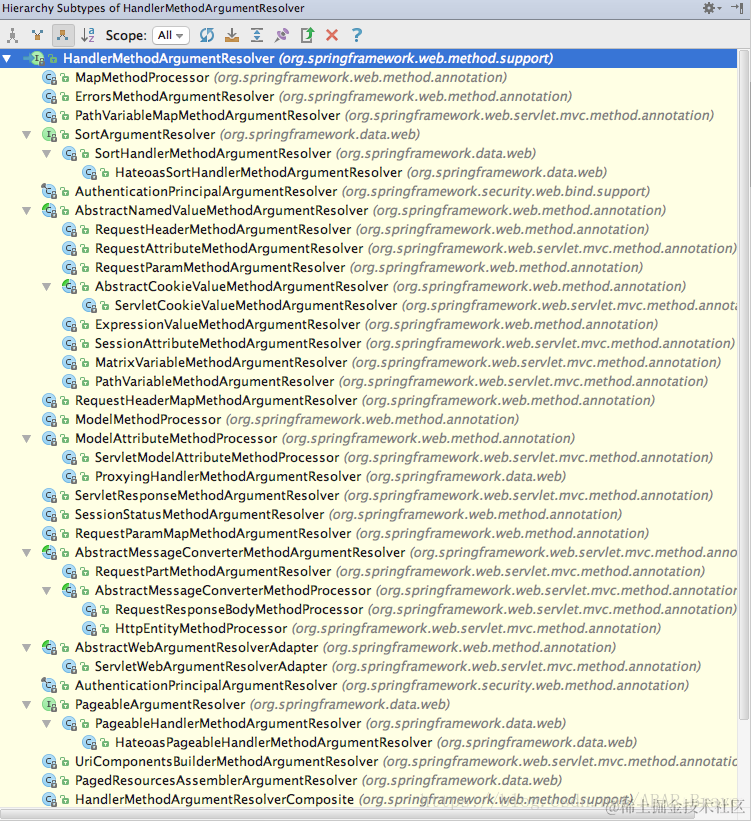Toggle alphabetical sort order
The height and width of the screenshot is (821, 751).
pos(88,35)
